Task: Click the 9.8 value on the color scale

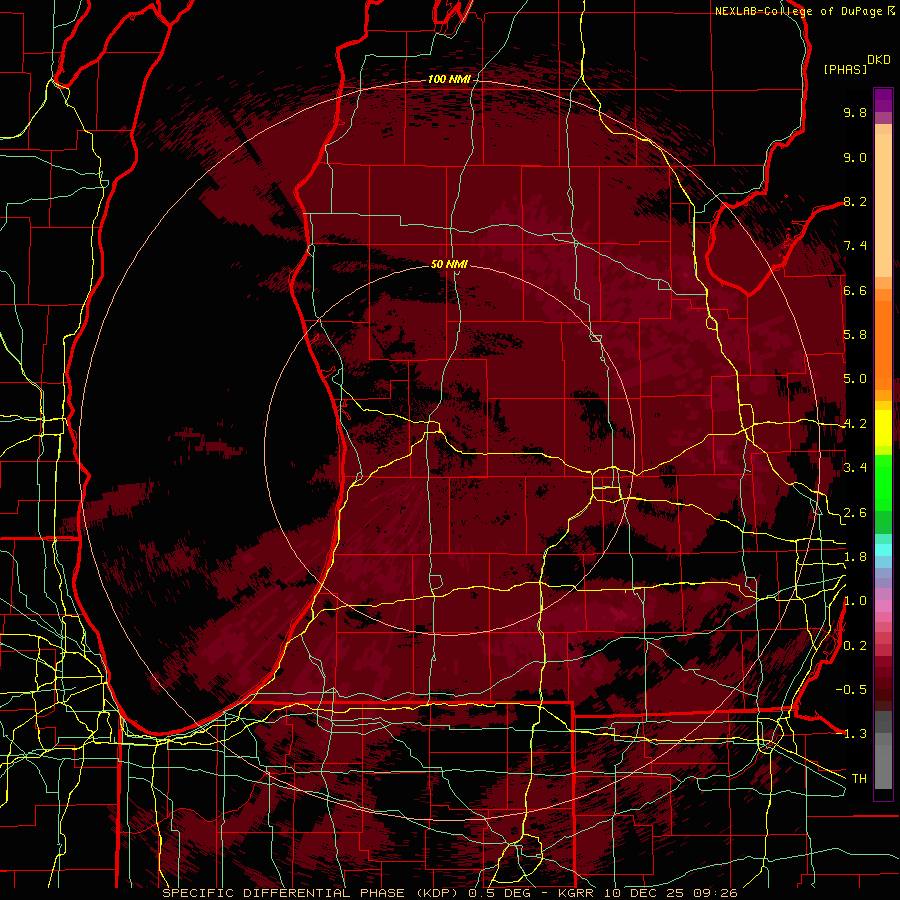Action: 855,112
